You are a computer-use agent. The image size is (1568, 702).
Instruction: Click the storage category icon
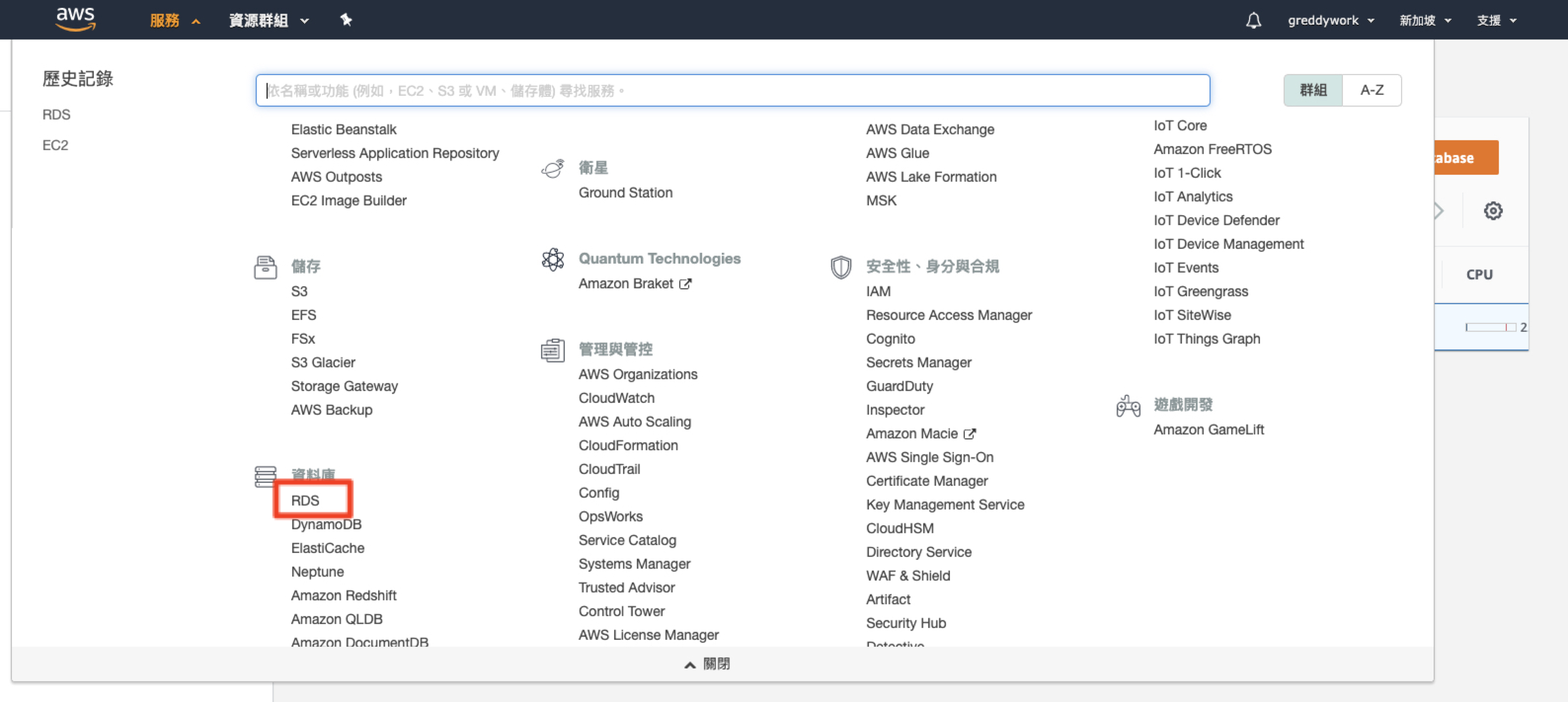(265, 267)
